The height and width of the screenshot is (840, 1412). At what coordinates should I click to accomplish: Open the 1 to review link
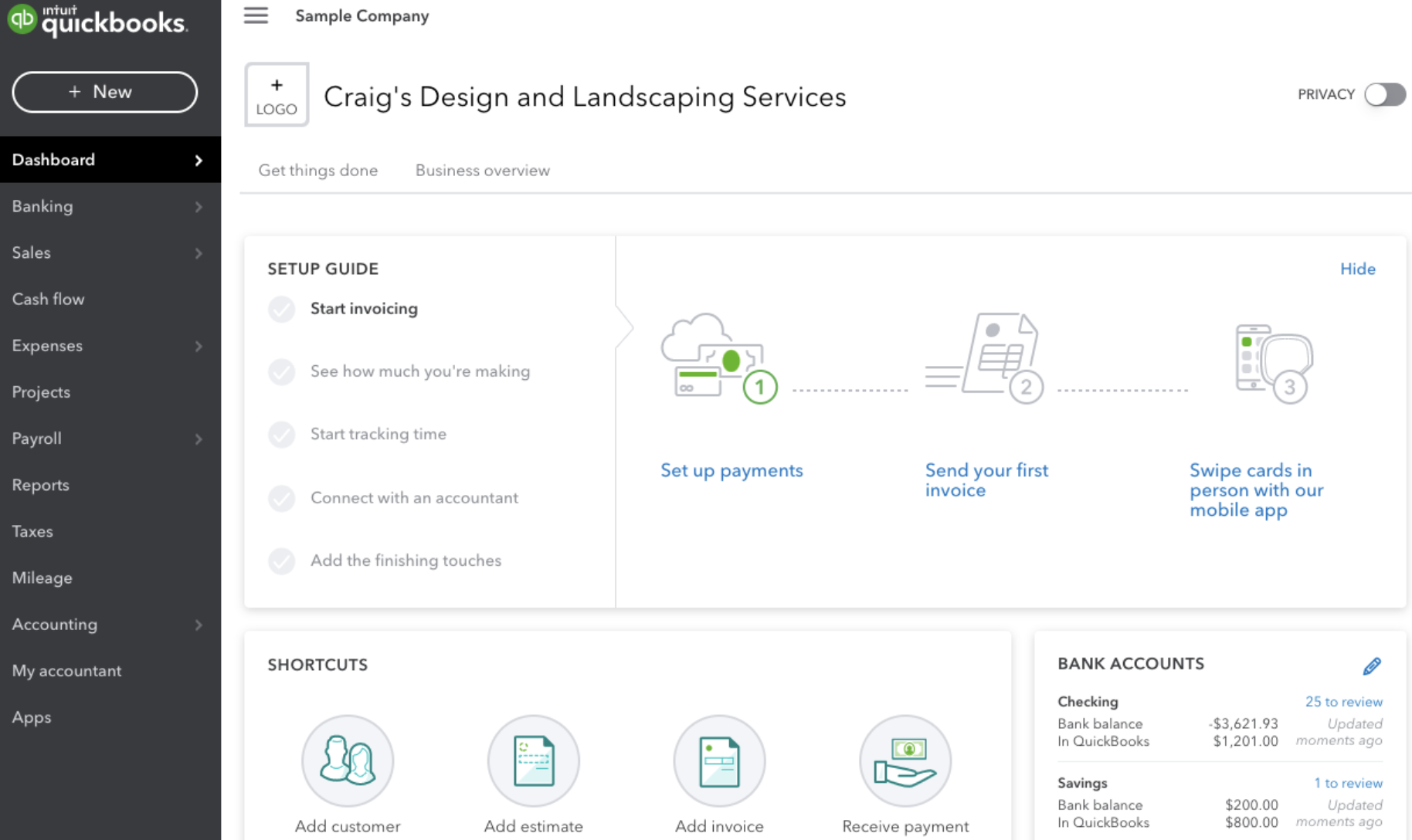tap(1348, 783)
